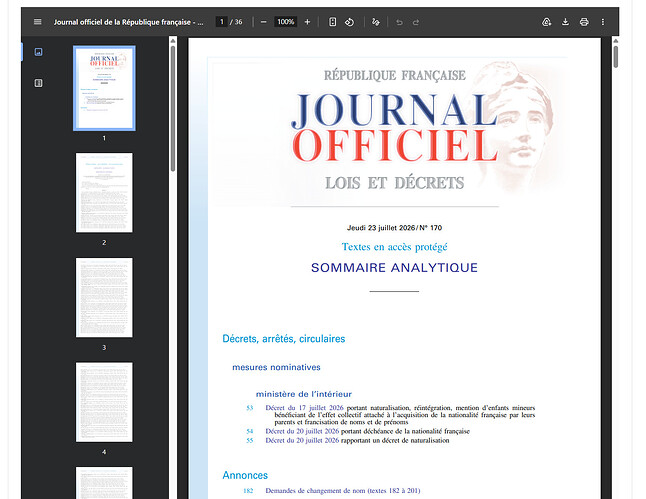The image size is (646, 499).
Task: Rotate the document counterclockwise
Action: point(349,22)
